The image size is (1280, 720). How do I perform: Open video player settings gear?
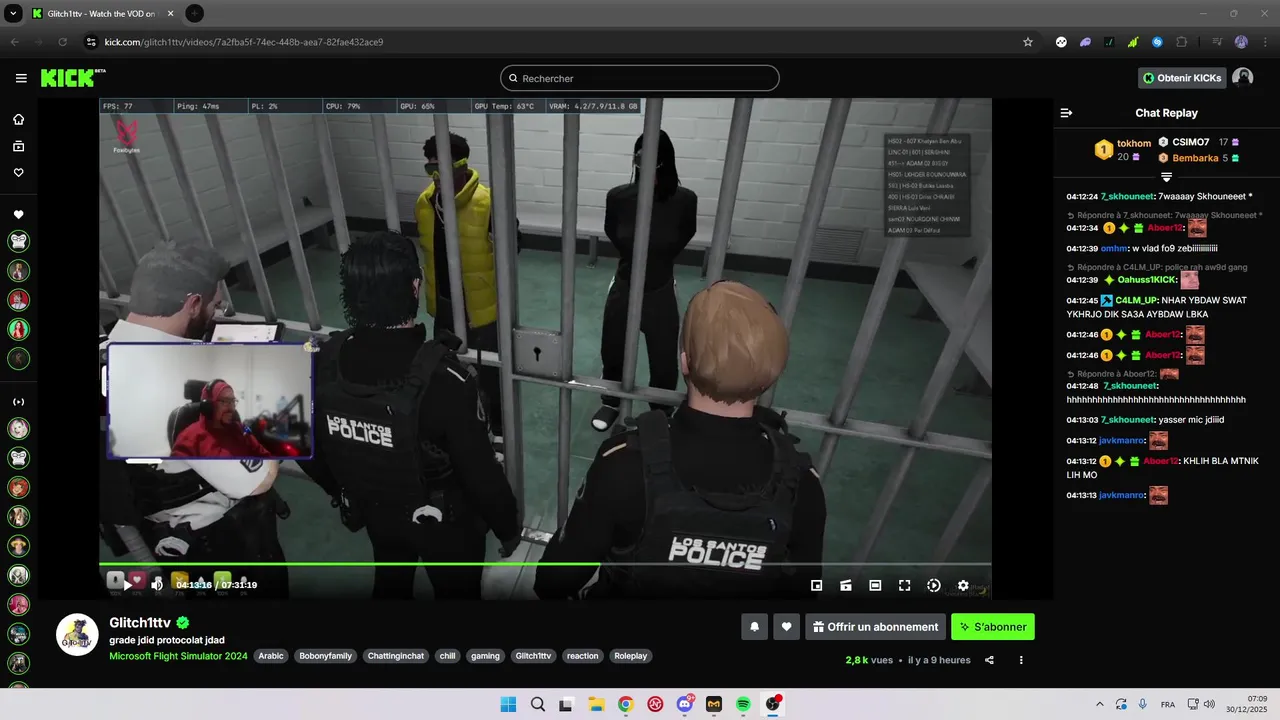click(x=963, y=586)
